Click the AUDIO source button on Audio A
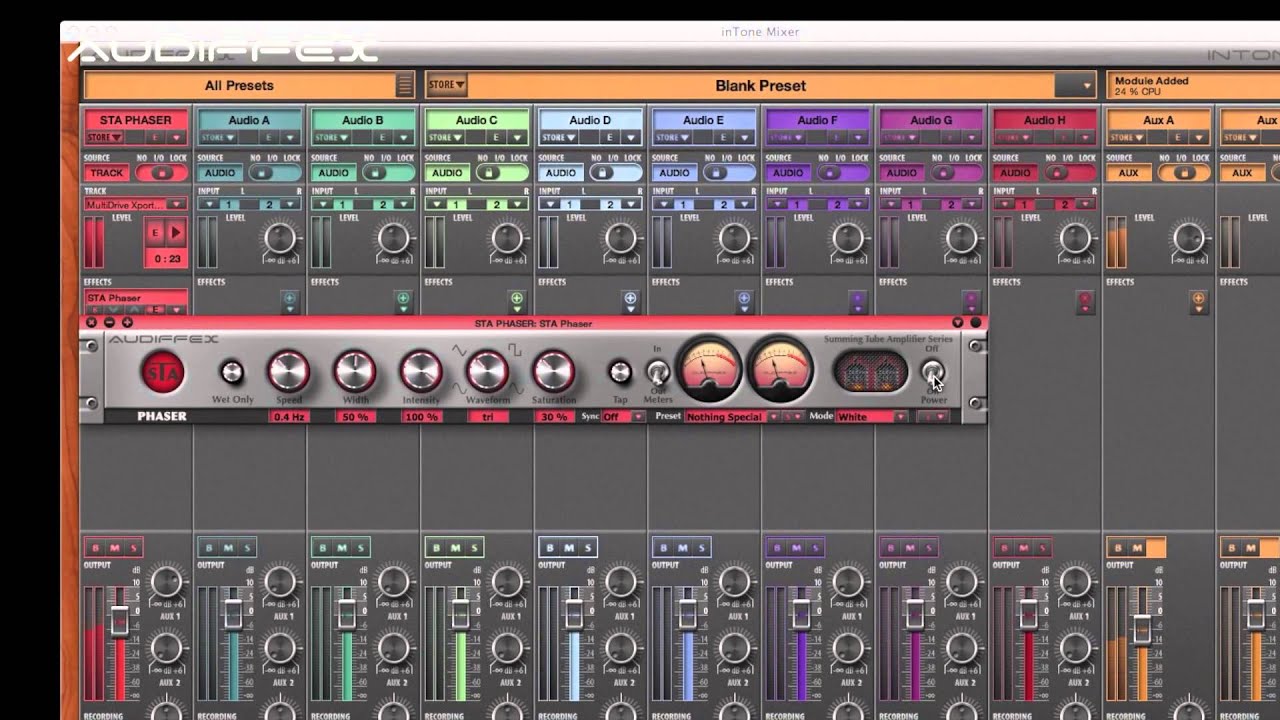Screen dimensions: 1280x720 pyautogui.click(x=220, y=173)
